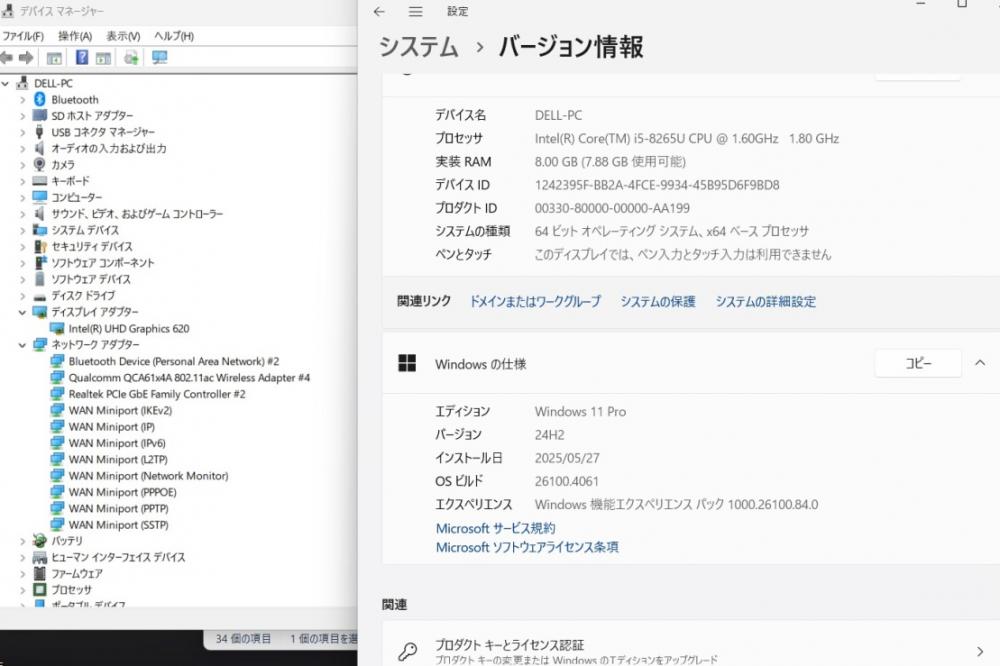Select WAN Miniport (L2TP) entry
The width and height of the screenshot is (1000, 666).
[x=118, y=459]
